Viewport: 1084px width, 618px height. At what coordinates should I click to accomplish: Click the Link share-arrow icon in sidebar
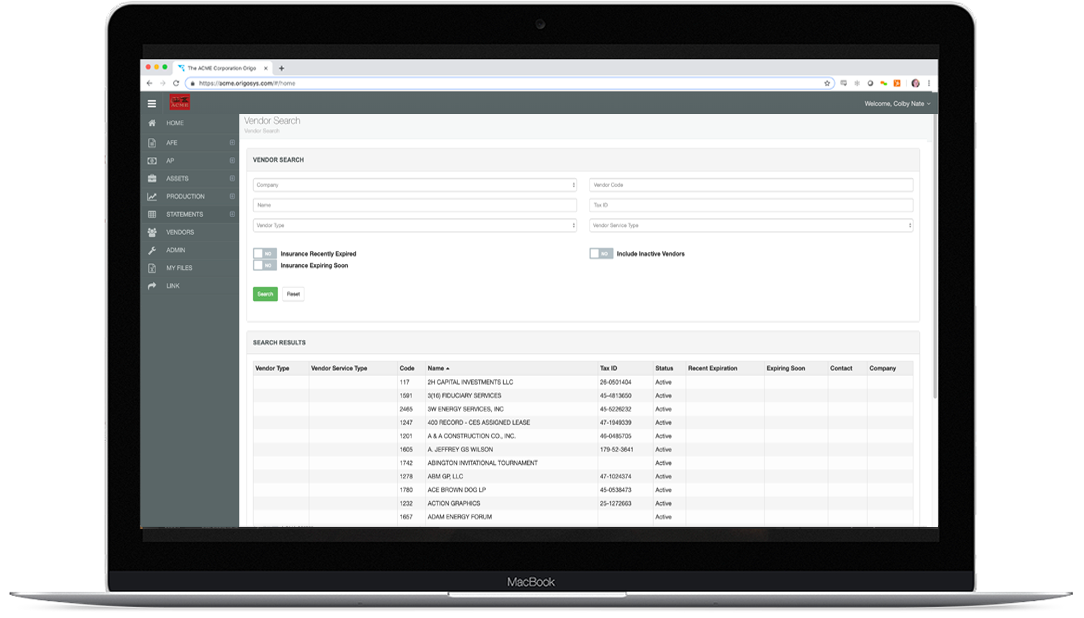tap(152, 285)
